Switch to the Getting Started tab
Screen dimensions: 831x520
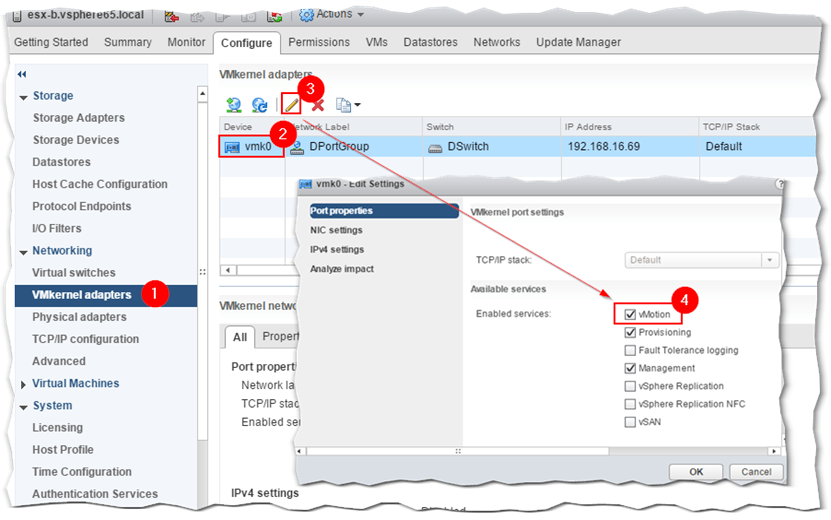pyautogui.click(x=51, y=42)
